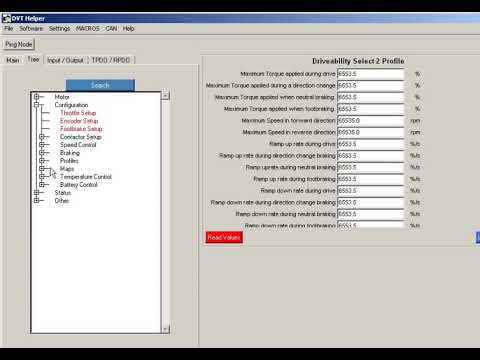This screenshot has height=360, width=480.
Task: Select Battery Control tree item
Action: tap(79, 185)
